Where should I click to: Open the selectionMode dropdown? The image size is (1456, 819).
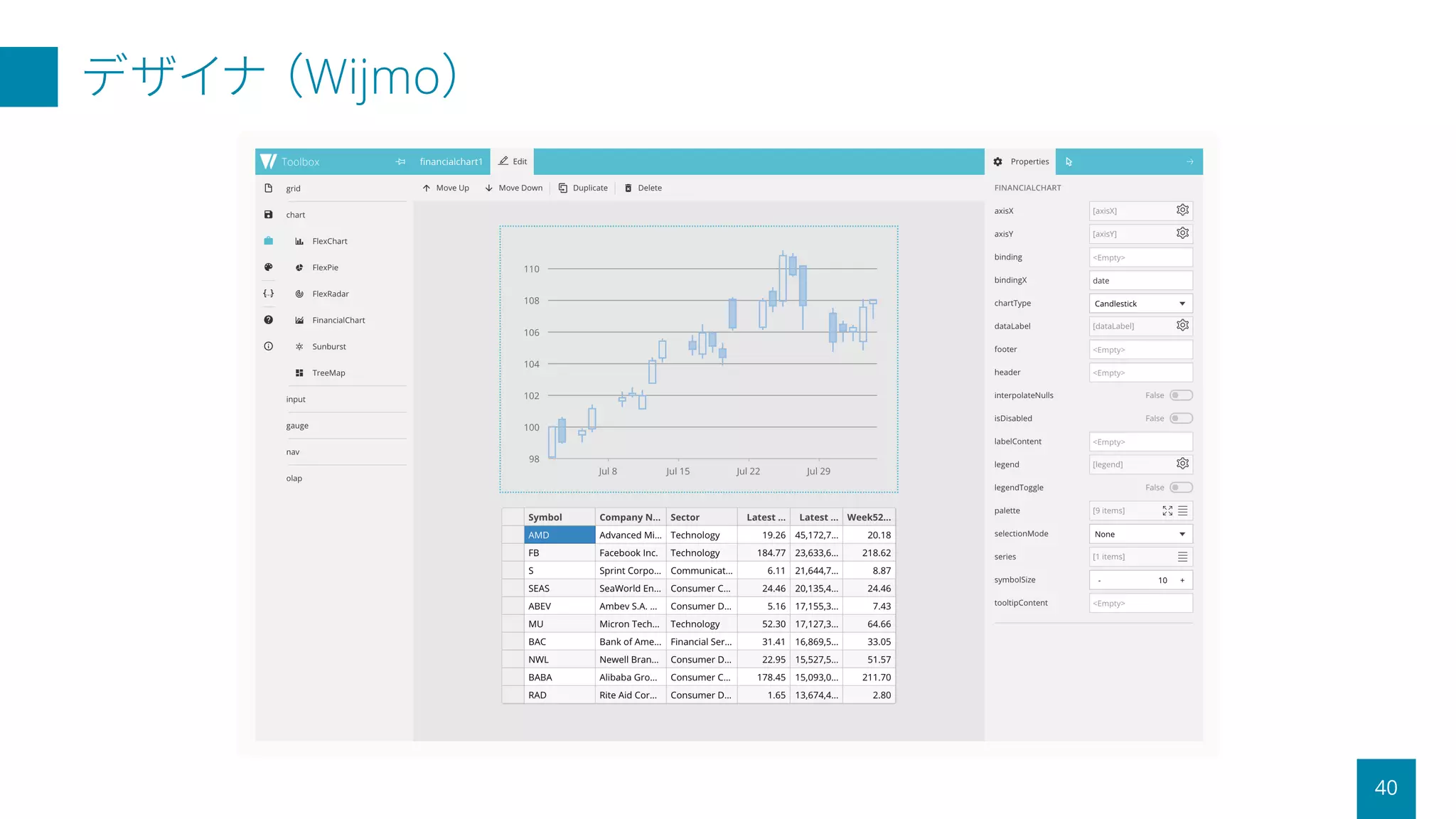1140,534
